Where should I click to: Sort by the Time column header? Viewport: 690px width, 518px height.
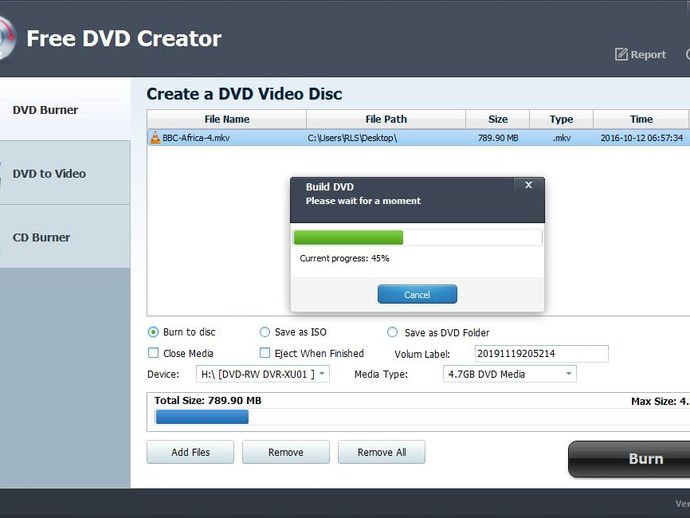tap(641, 119)
